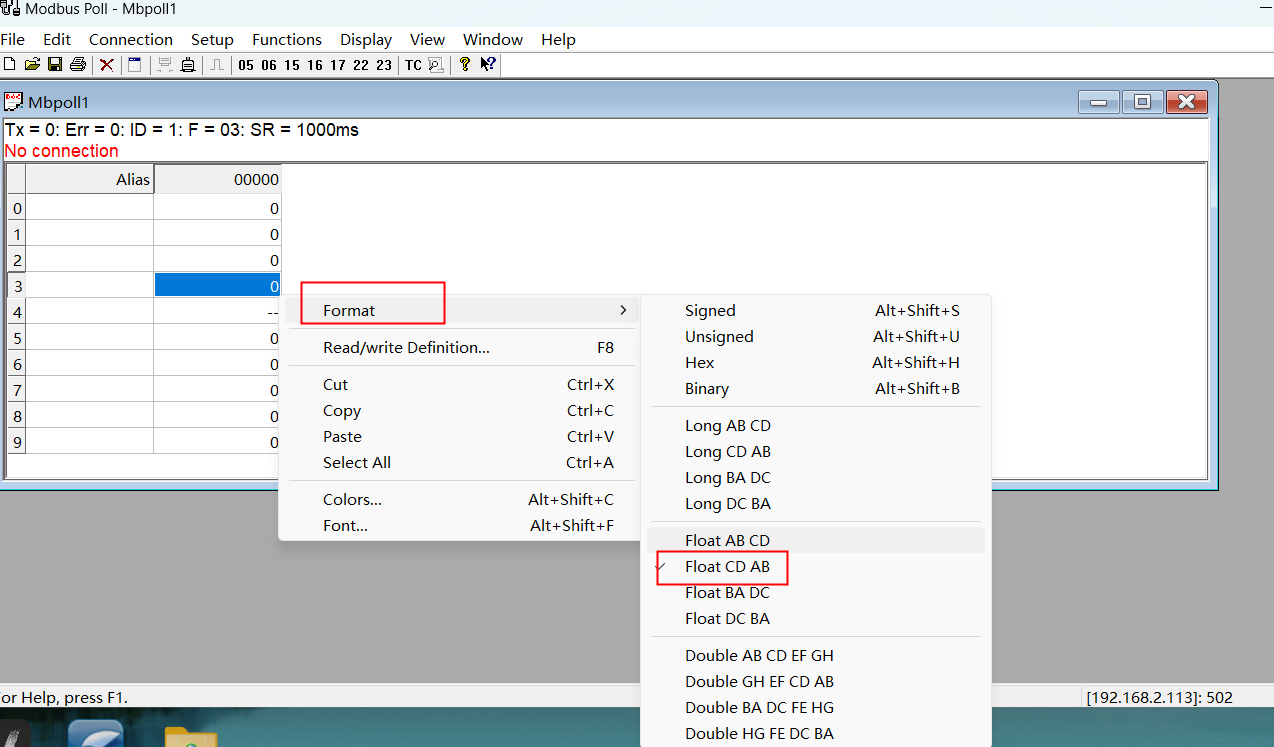Viewport: 1274px width, 747px height.
Task: Click the red X delete icon
Action: (106, 65)
